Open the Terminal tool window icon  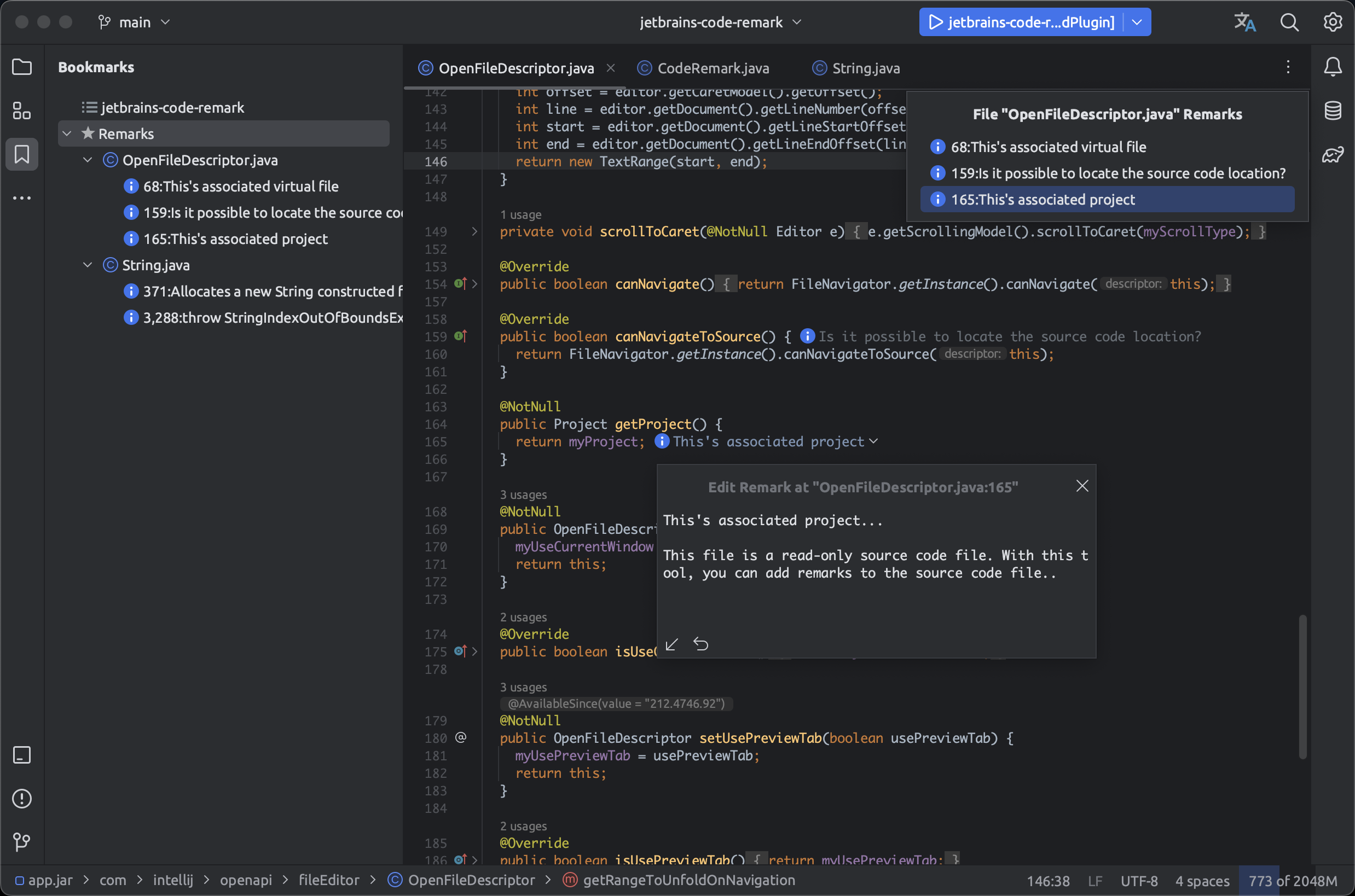tap(22, 755)
